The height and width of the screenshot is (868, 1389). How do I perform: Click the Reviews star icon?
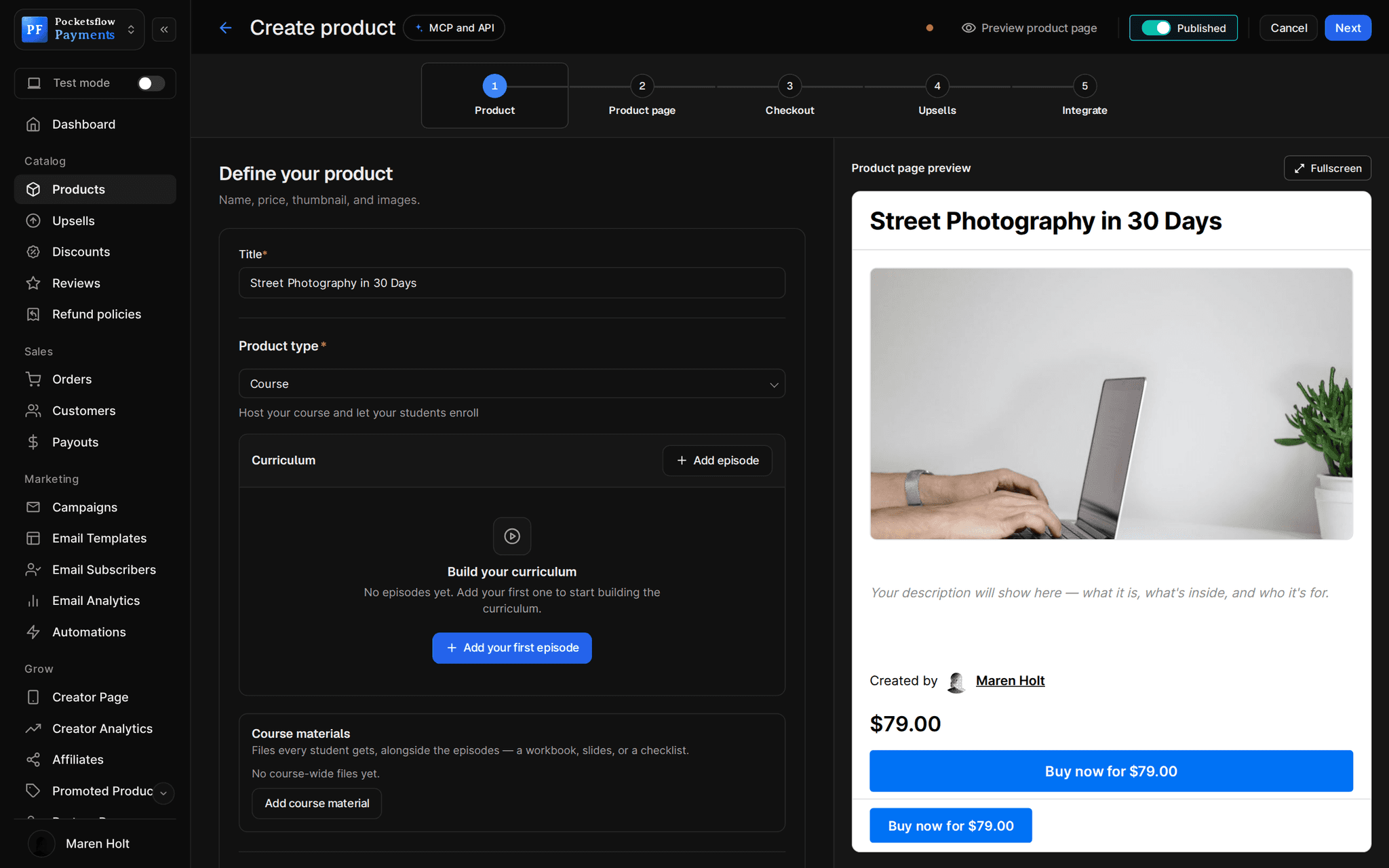click(x=33, y=283)
